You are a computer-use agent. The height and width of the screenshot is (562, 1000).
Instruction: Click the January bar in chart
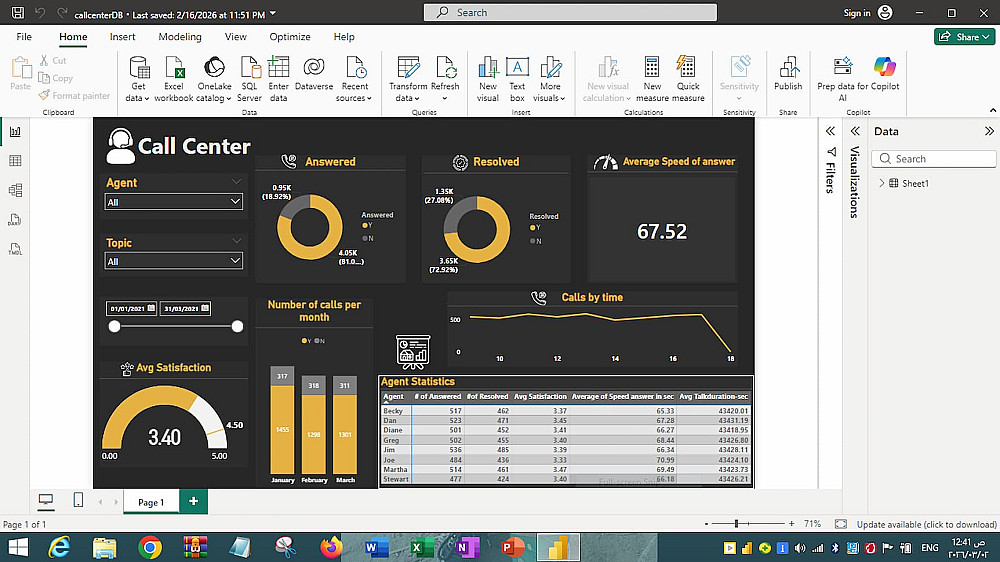[283, 420]
